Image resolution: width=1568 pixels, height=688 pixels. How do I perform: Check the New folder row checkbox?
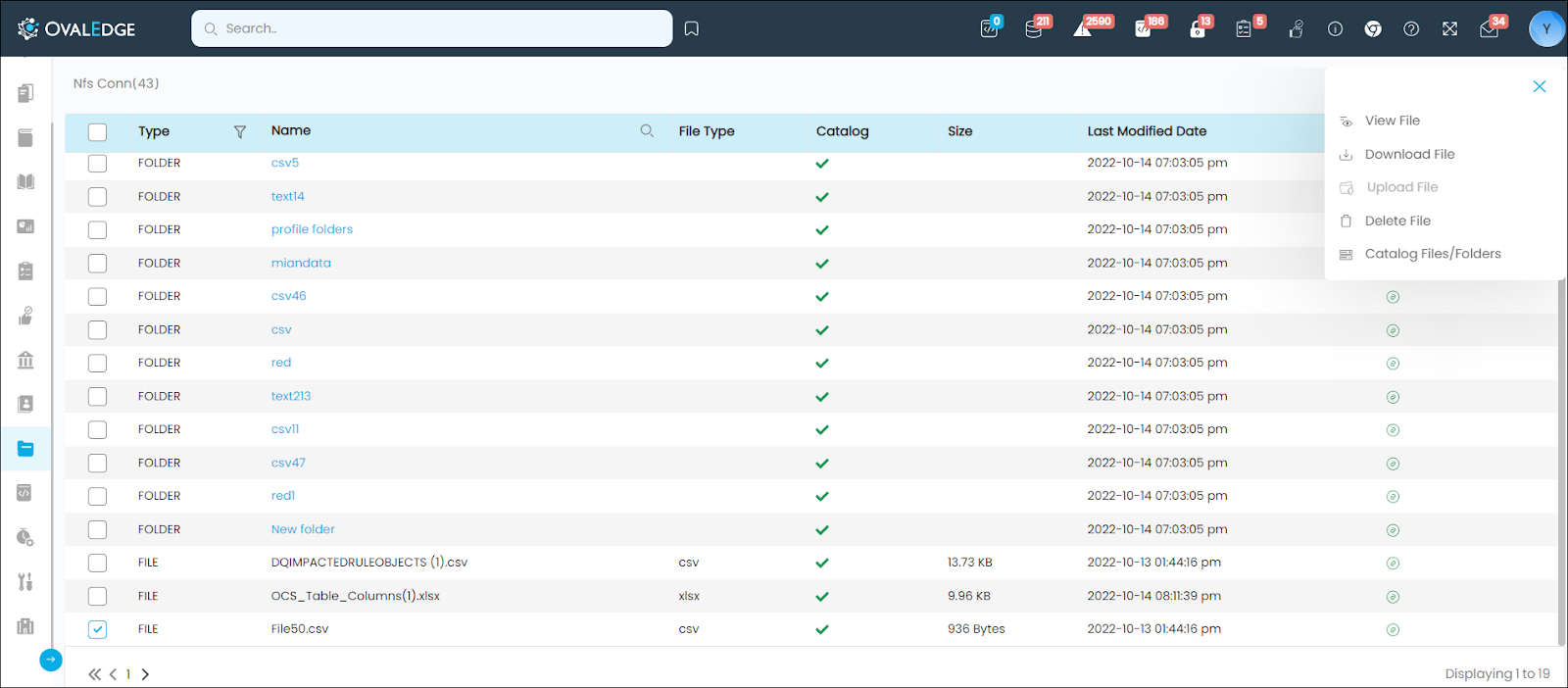point(97,530)
